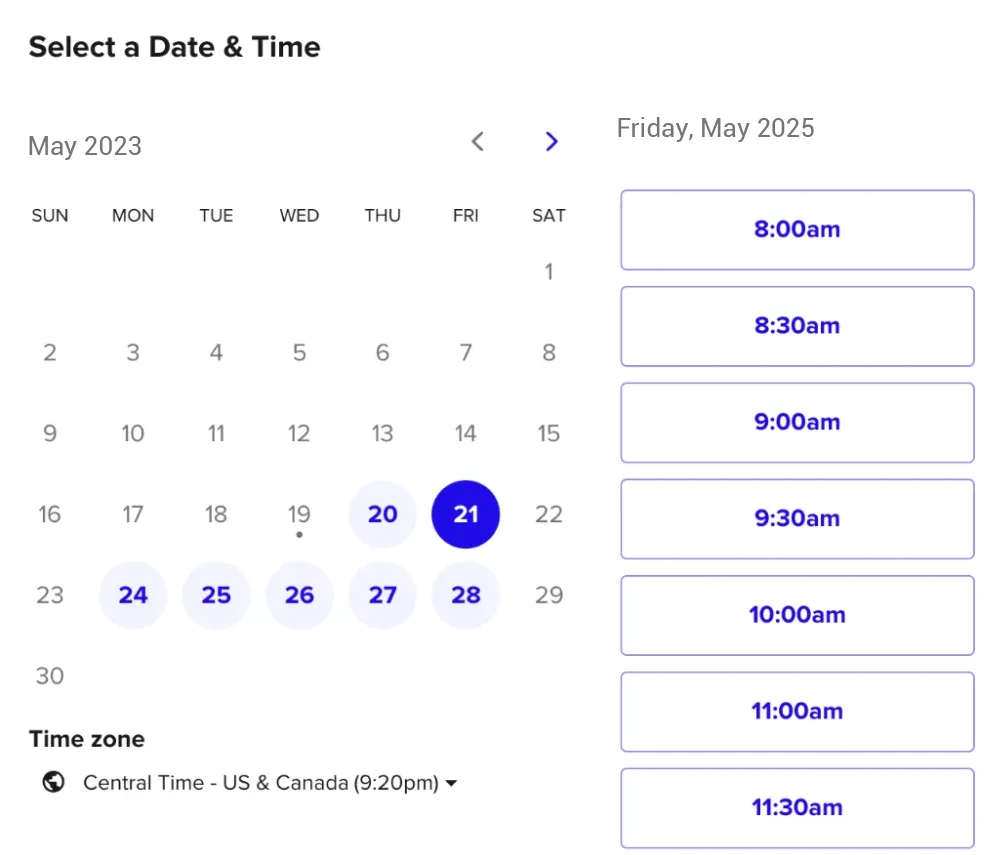Screen dimensions: 999x855
Task: Pick the 9:30am time slot
Action: [x=797, y=519]
